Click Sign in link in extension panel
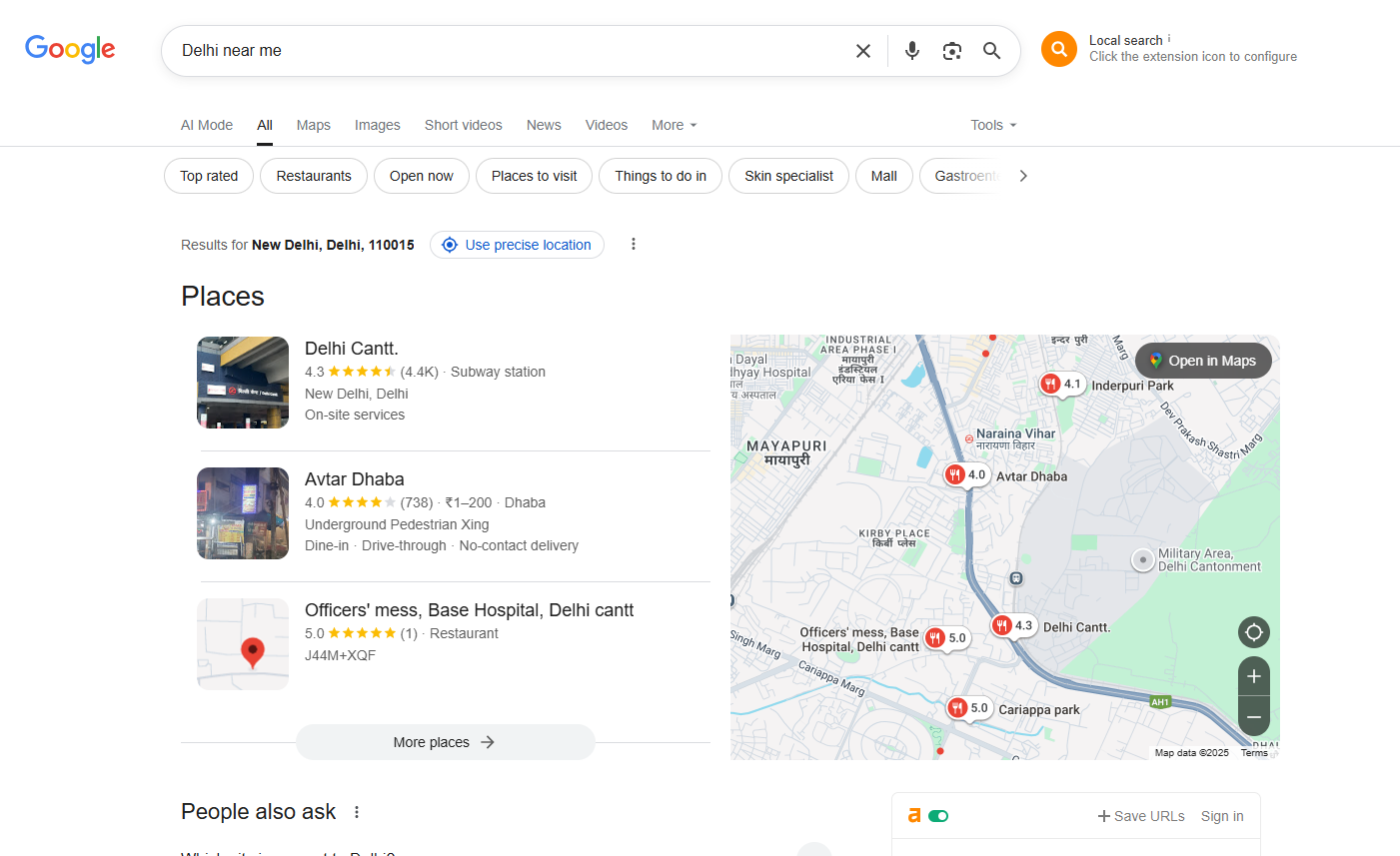The height and width of the screenshot is (856, 1400). click(x=1222, y=816)
